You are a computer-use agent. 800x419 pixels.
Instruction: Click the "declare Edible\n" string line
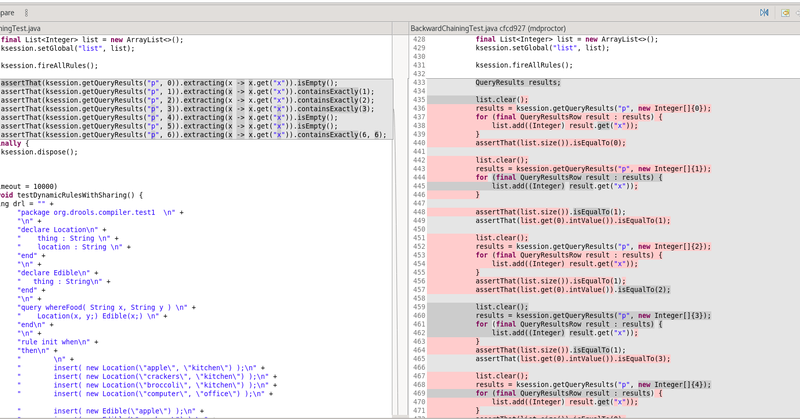tap(58, 273)
